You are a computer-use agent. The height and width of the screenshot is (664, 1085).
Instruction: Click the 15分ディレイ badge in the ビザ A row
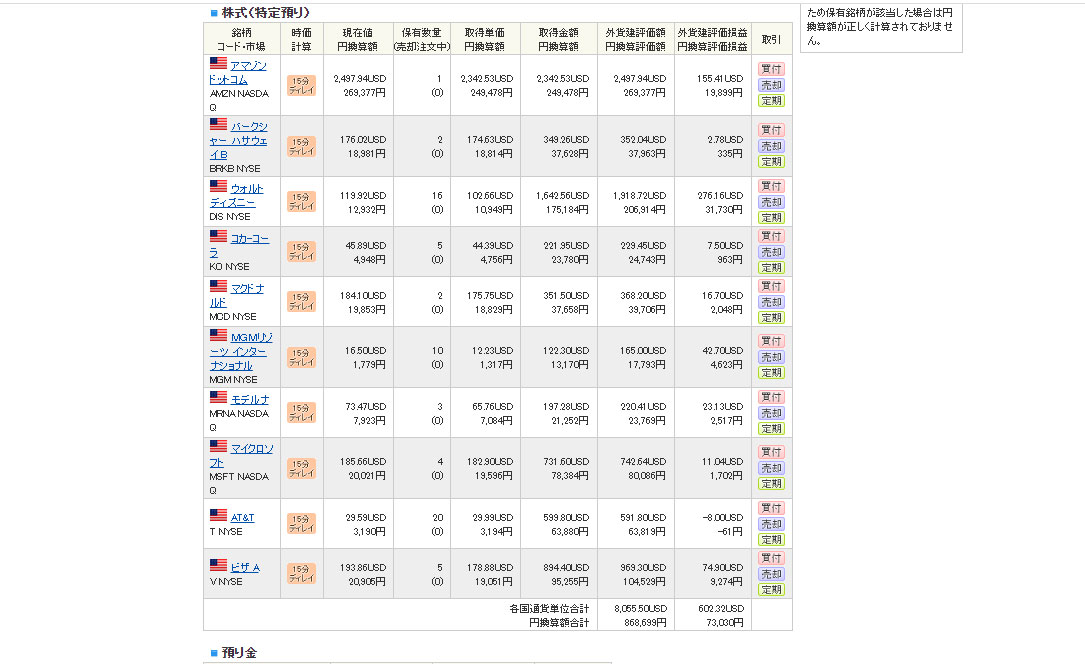302,573
